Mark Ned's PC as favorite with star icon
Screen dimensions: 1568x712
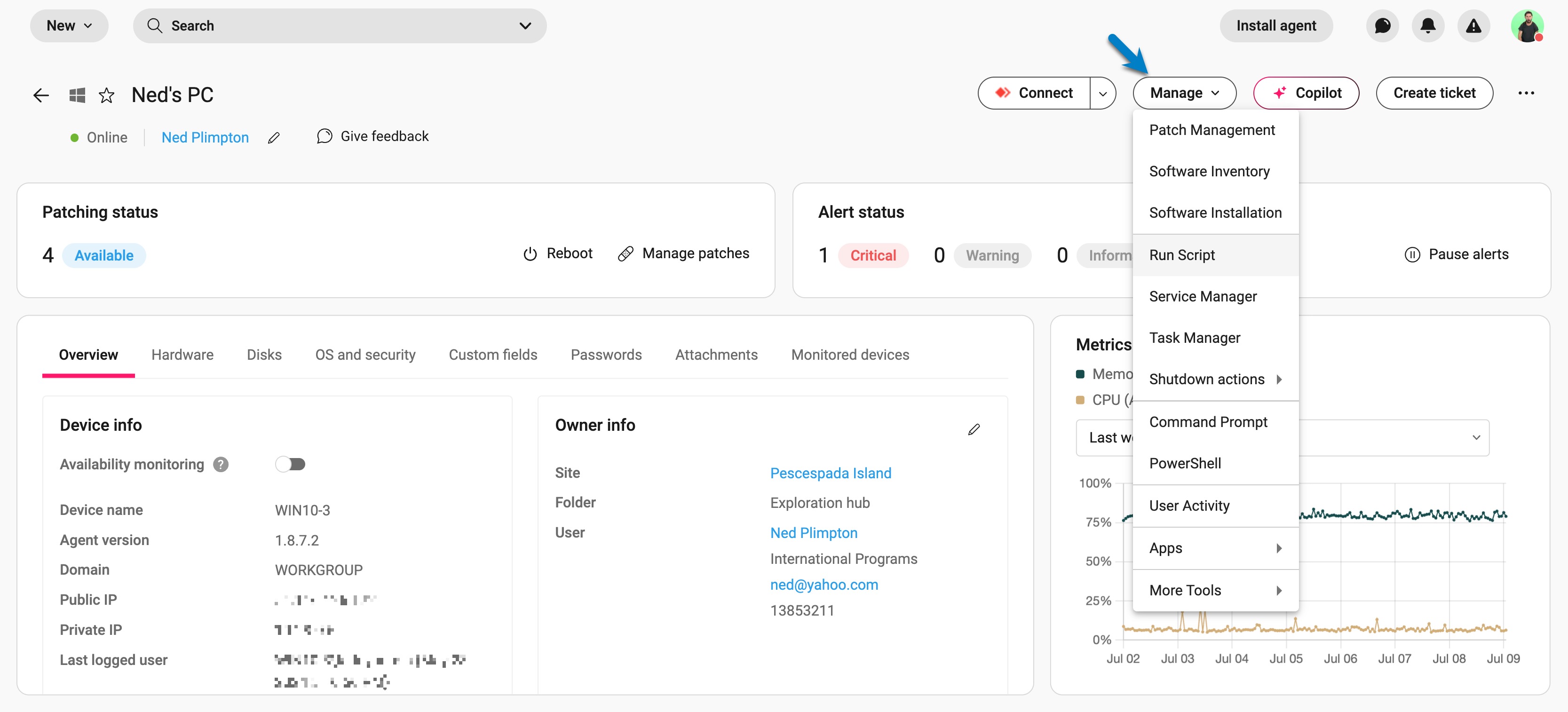point(106,95)
